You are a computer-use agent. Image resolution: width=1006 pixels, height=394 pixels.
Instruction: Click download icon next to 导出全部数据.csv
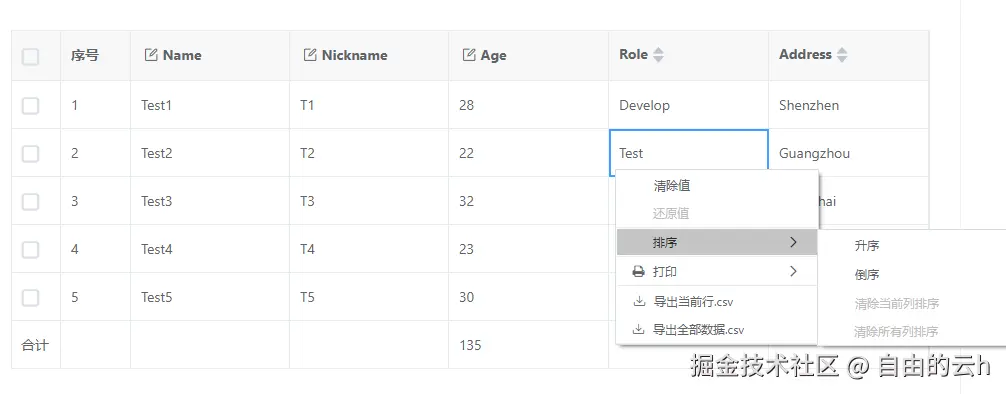[x=638, y=330]
